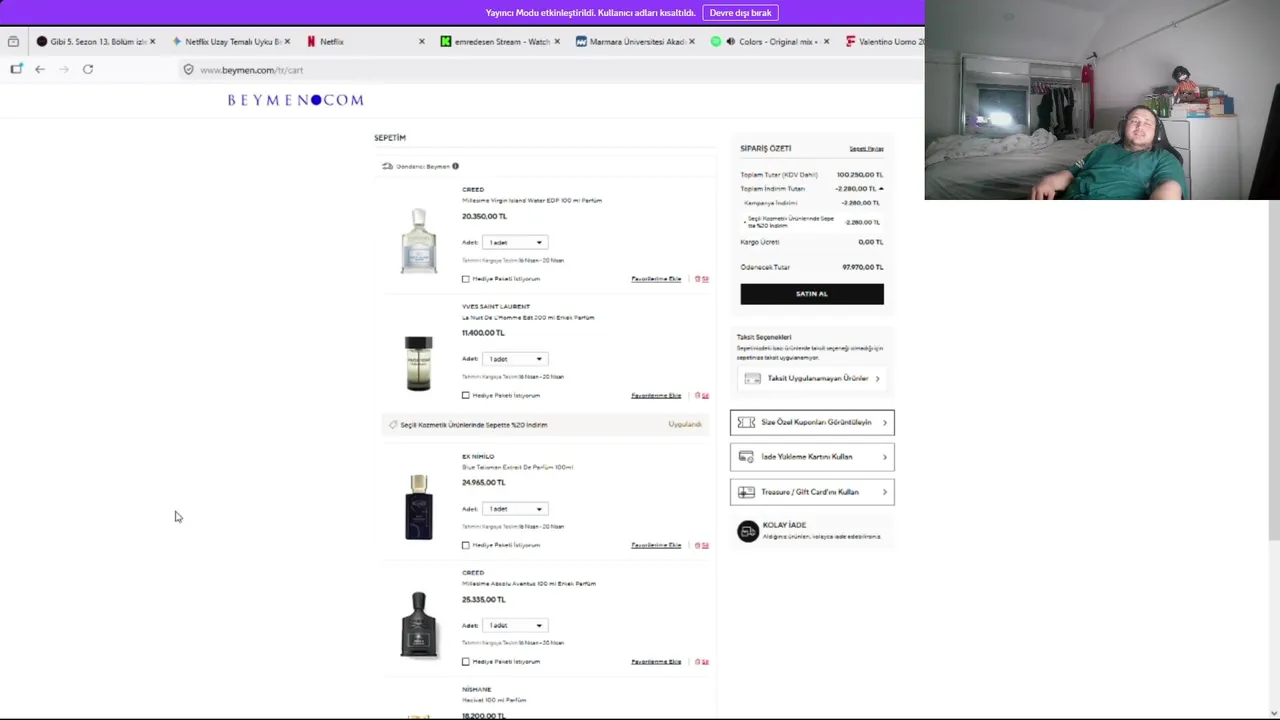This screenshot has width=1280, height=720.
Task: Click the coupon ticket icon beside Size Özel Kuponları
Action: pos(746,422)
